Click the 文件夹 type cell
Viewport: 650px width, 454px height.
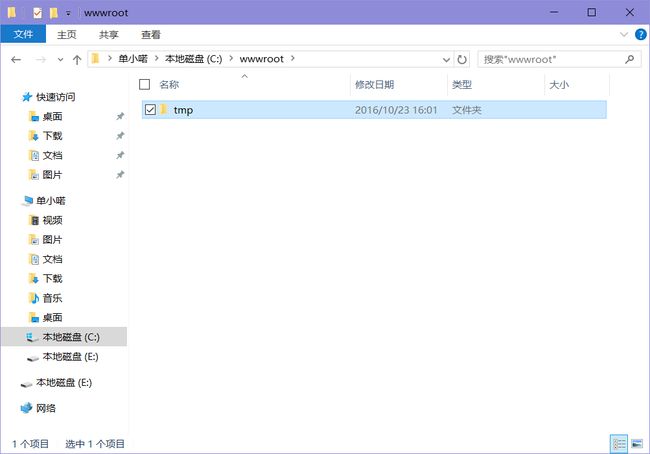click(467, 110)
